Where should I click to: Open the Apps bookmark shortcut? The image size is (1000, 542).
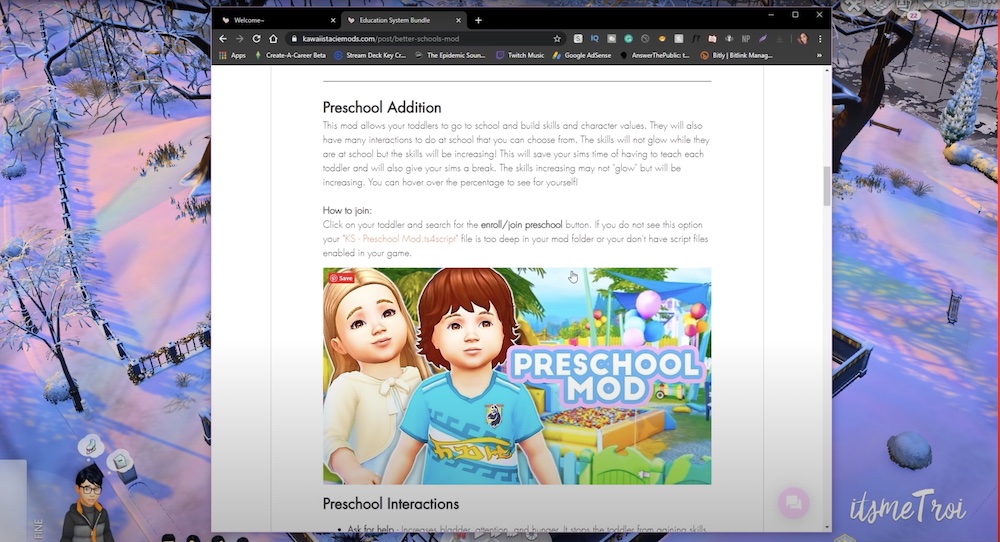tap(233, 55)
